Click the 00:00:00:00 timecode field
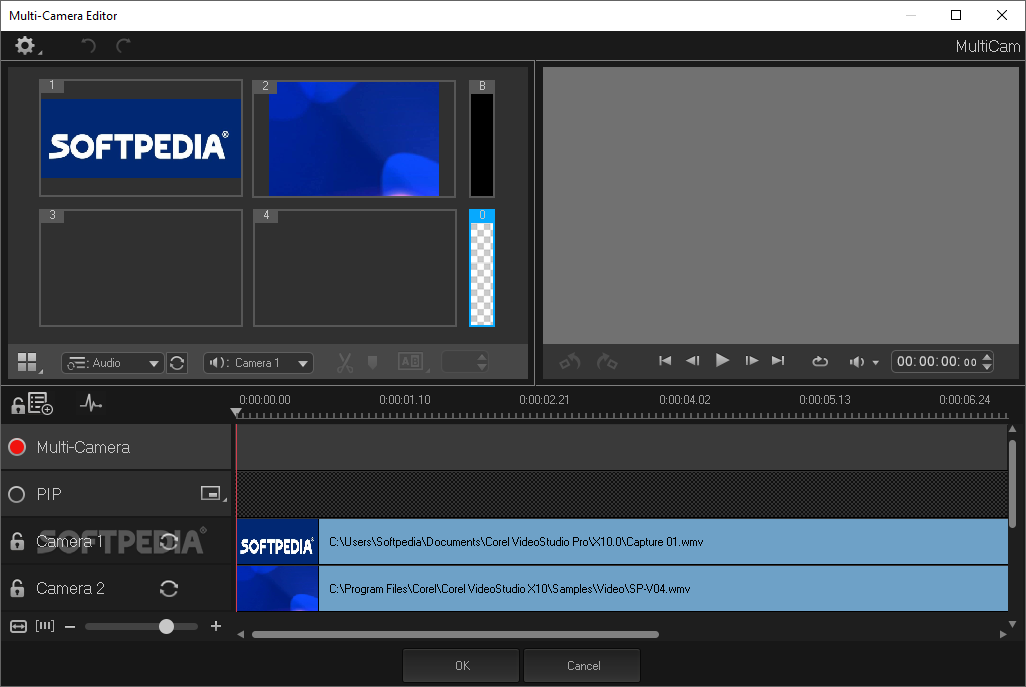 click(x=936, y=362)
